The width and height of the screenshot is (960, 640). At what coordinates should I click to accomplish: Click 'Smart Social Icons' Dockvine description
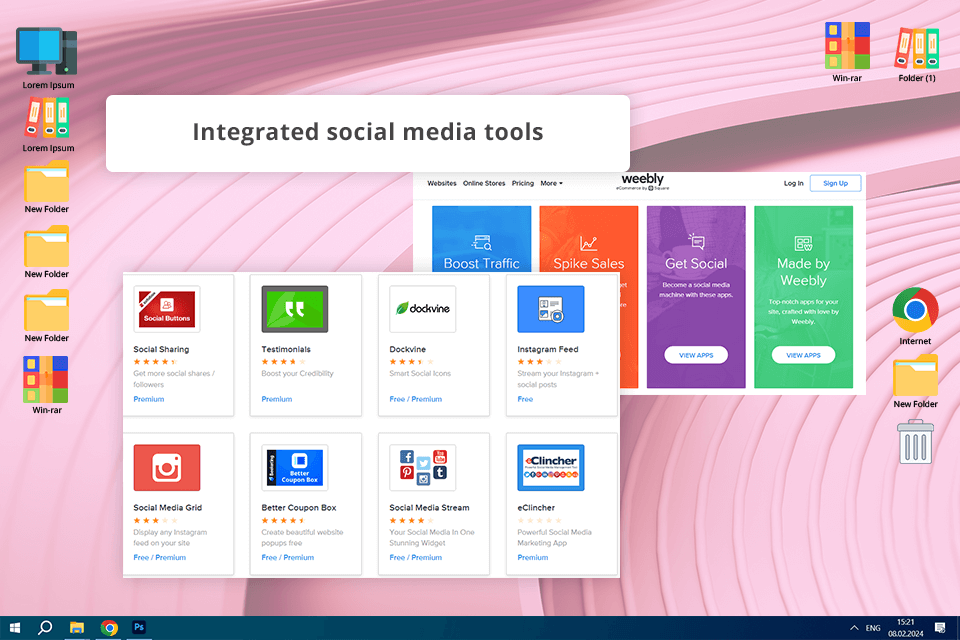coord(420,373)
